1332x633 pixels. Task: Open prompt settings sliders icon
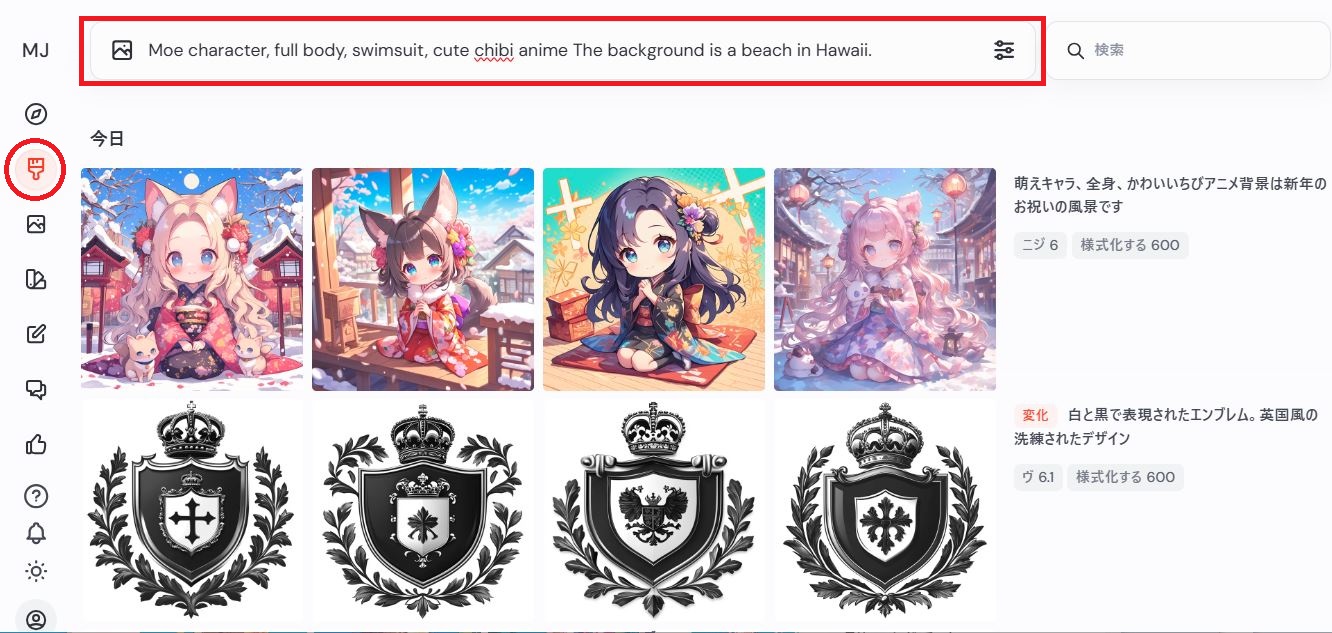1004,50
